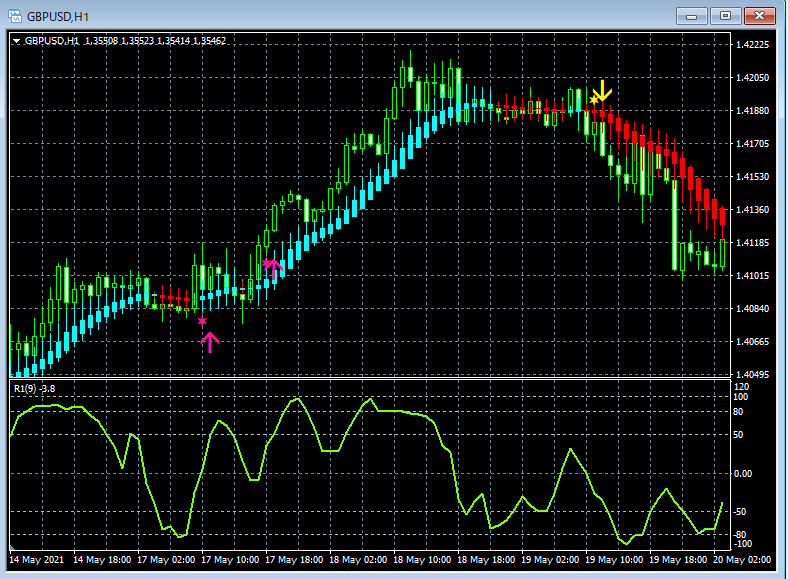Click price level 1.42050 on the scale
Screen dimensions: 788x579
pos(752,77)
